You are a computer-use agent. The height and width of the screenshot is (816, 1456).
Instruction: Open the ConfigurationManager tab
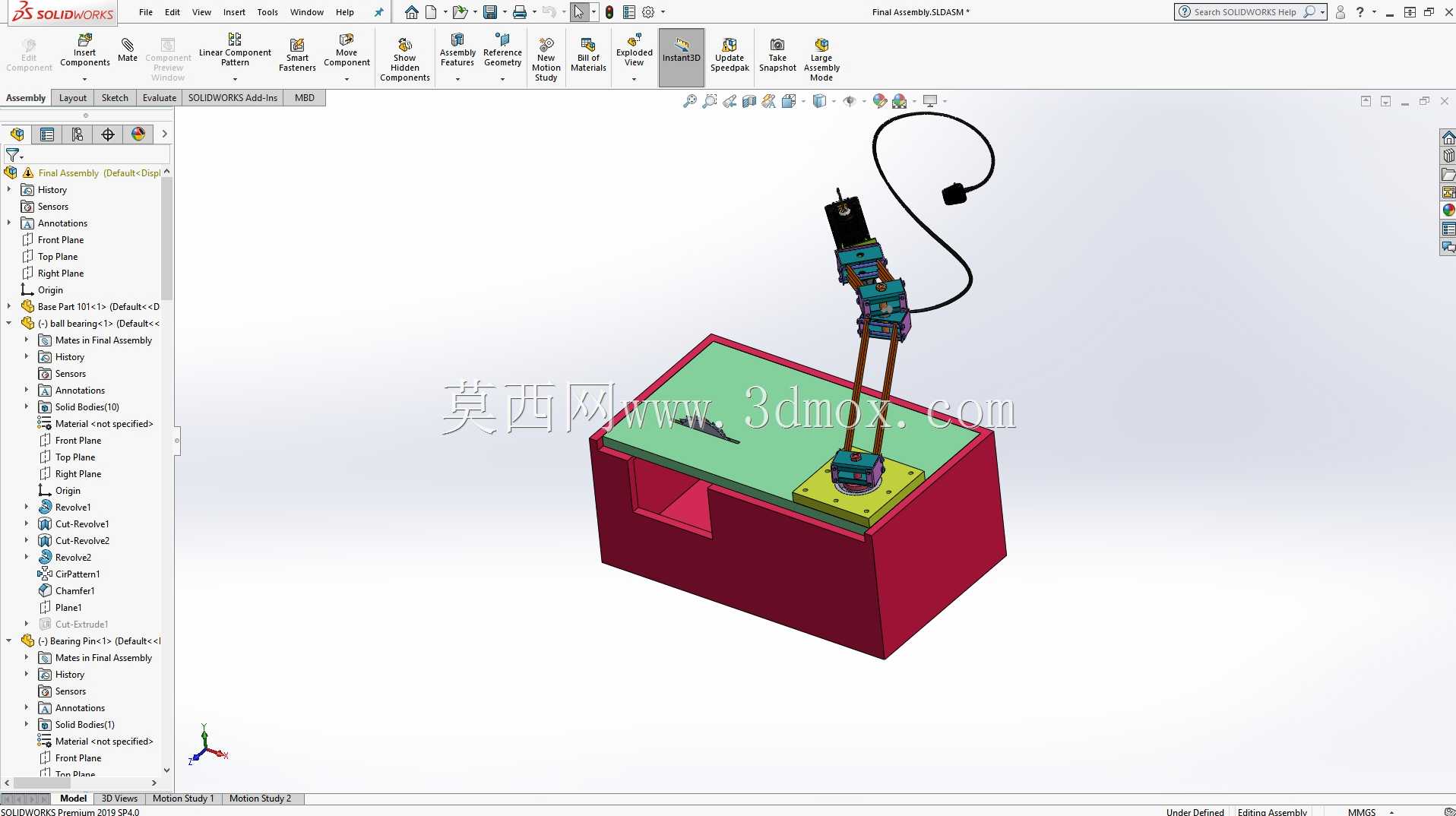click(x=78, y=134)
